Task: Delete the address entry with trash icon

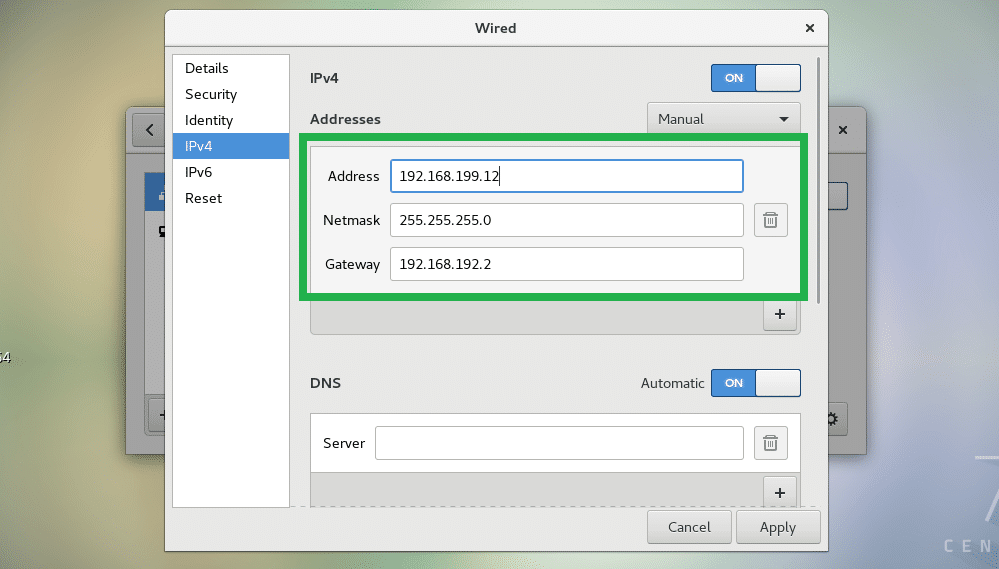Action: pyautogui.click(x=770, y=220)
